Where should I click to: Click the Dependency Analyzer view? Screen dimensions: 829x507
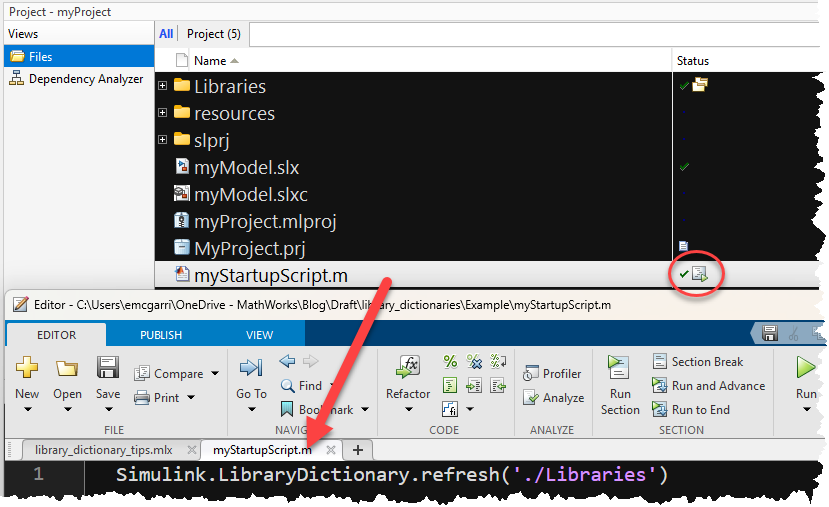tap(85, 79)
